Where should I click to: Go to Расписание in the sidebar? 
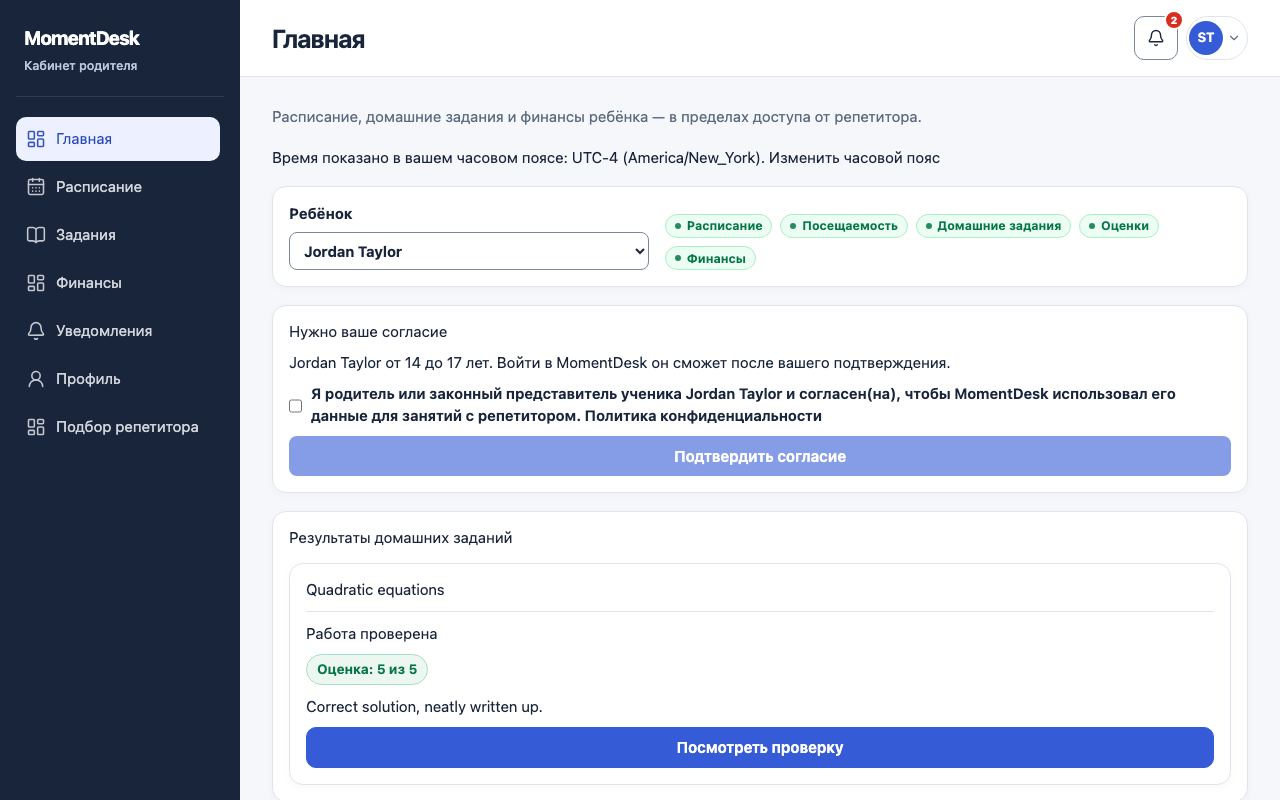[x=118, y=187]
